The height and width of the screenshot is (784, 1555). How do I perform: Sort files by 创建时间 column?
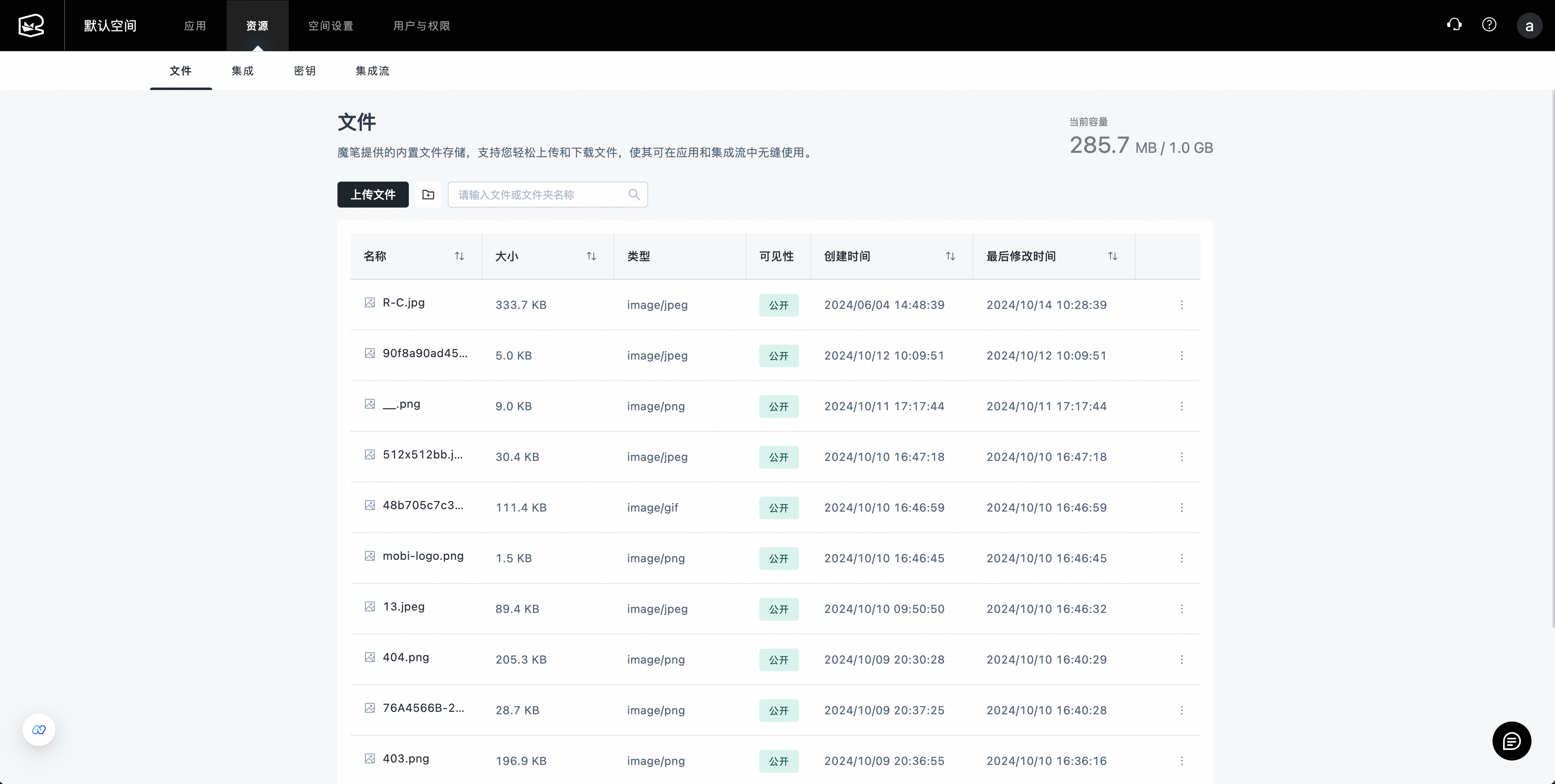tap(950, 256)
